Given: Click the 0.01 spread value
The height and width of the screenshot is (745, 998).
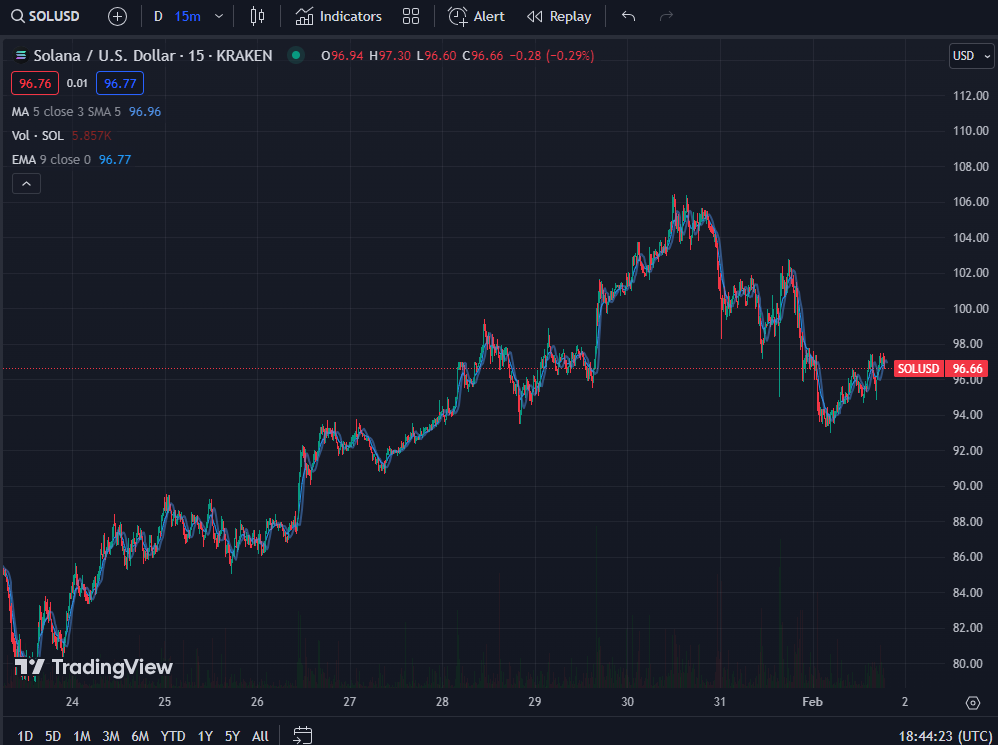Looking at the screenshot, I should (77, 83).
